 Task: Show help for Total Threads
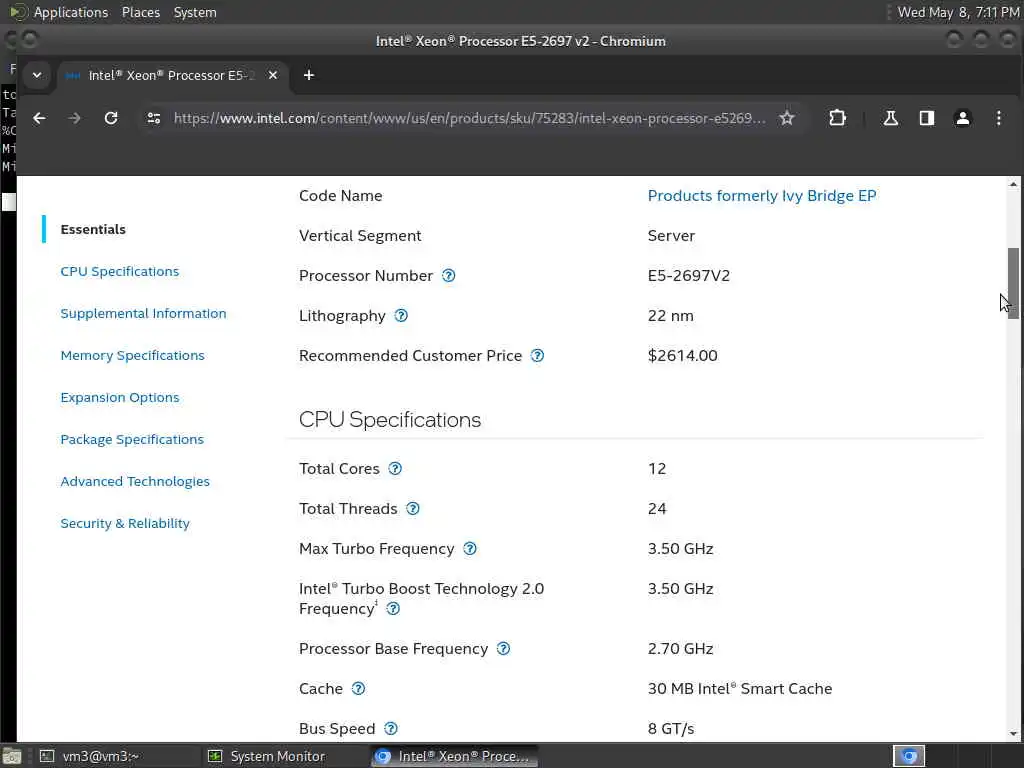tap(413, 509)
